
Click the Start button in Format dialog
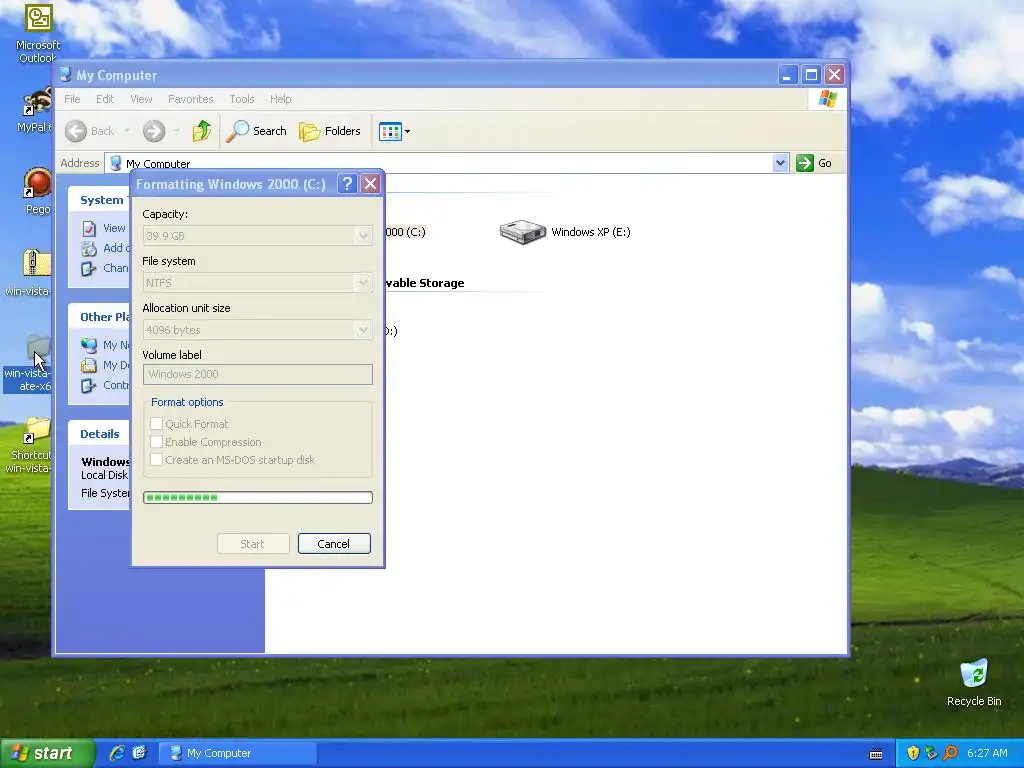253,544
